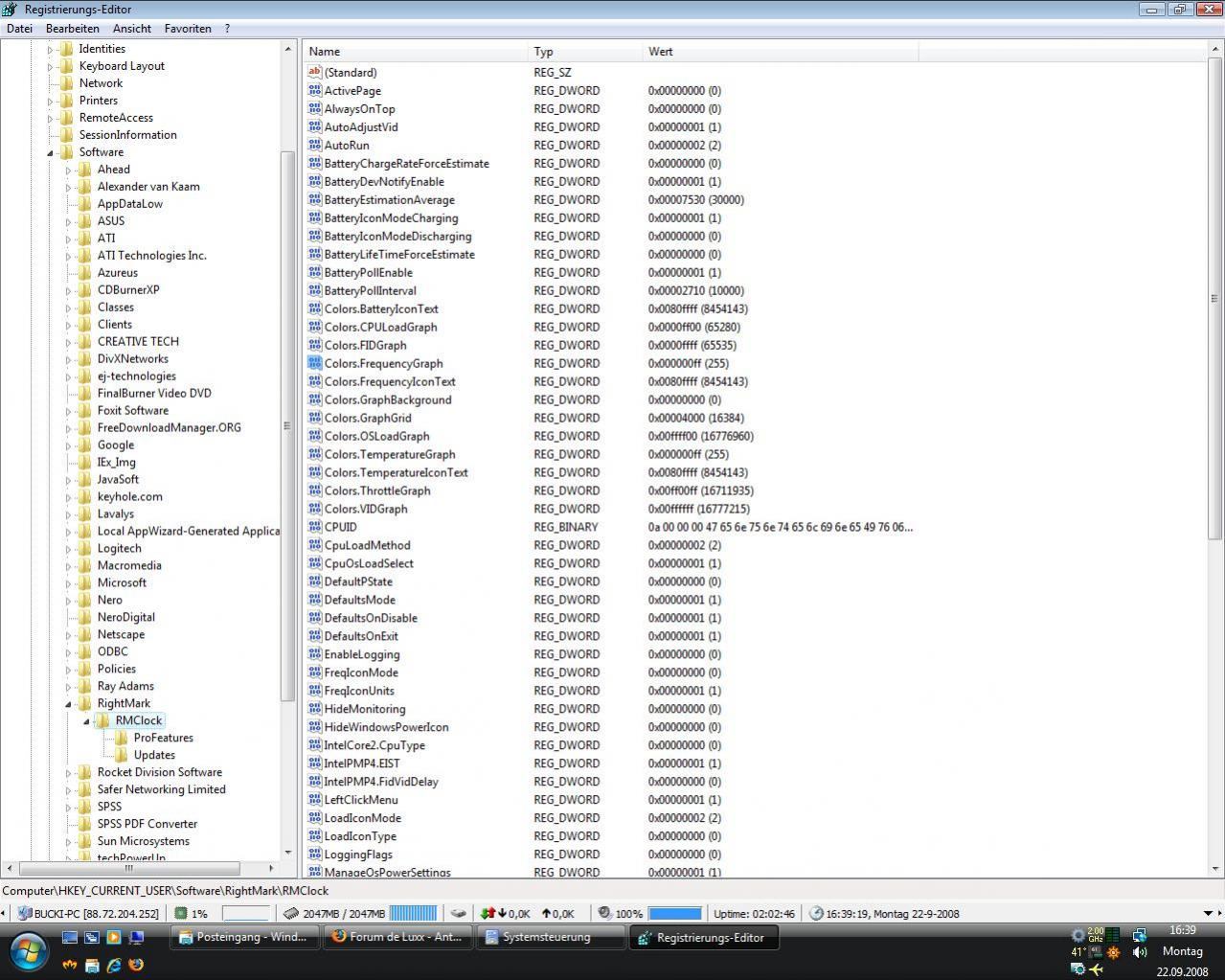Click the BUCKI-PC computer icon in status bar
This screenshot has width=1225, height=980.
[24, 913]
